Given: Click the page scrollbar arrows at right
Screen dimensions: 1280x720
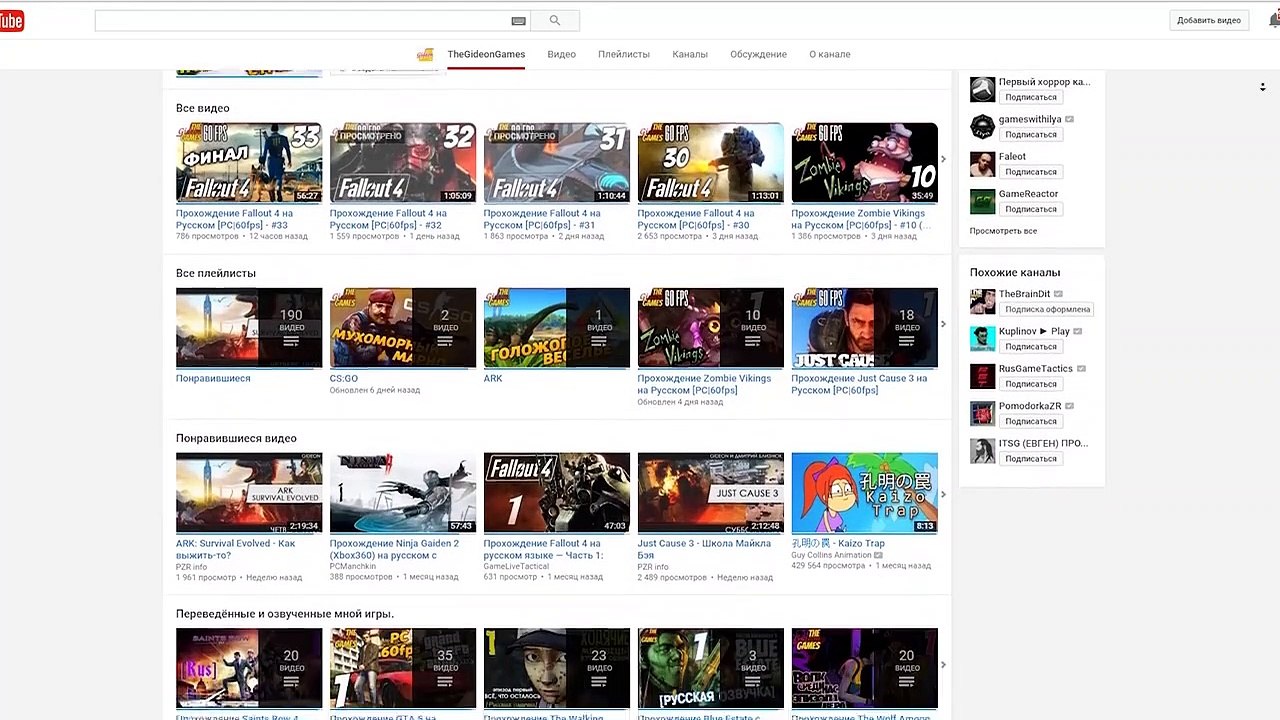Looking at the screenshot, I should tap(1262, 87).
